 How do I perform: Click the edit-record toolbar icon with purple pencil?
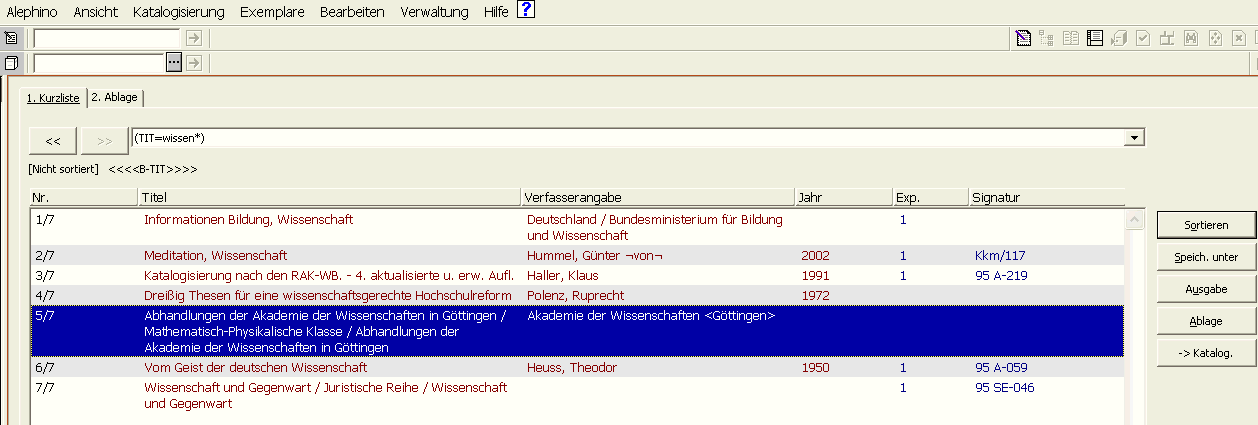point(1023,38)
